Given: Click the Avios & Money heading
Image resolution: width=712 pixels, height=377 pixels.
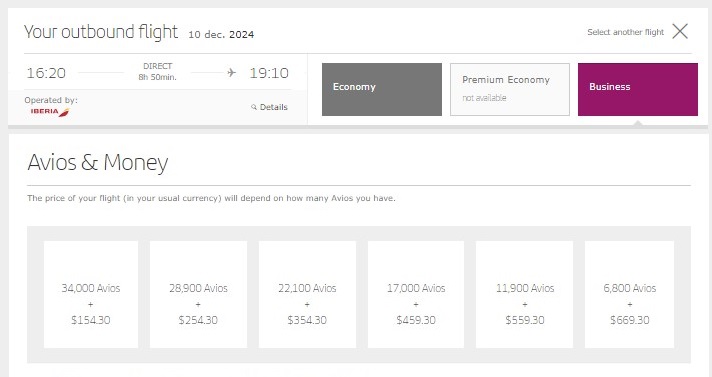Looking at the screenshot, I should [x=98, y=162].
